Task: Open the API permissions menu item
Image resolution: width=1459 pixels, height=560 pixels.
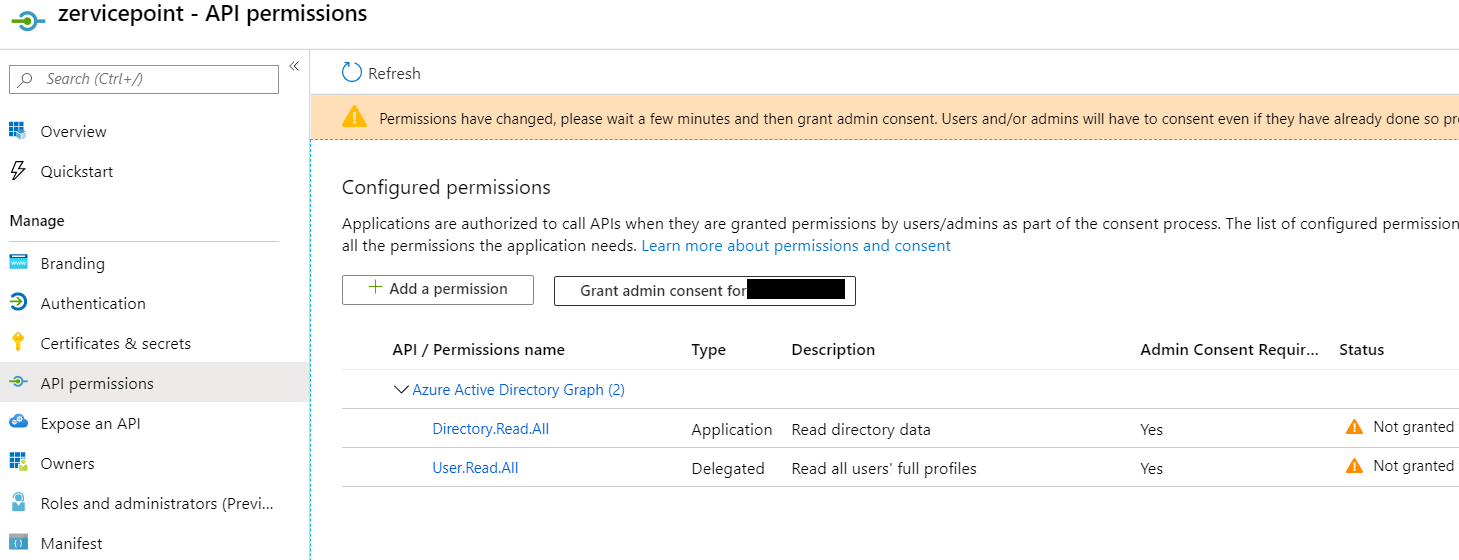Action: click(x=97, y=383)
